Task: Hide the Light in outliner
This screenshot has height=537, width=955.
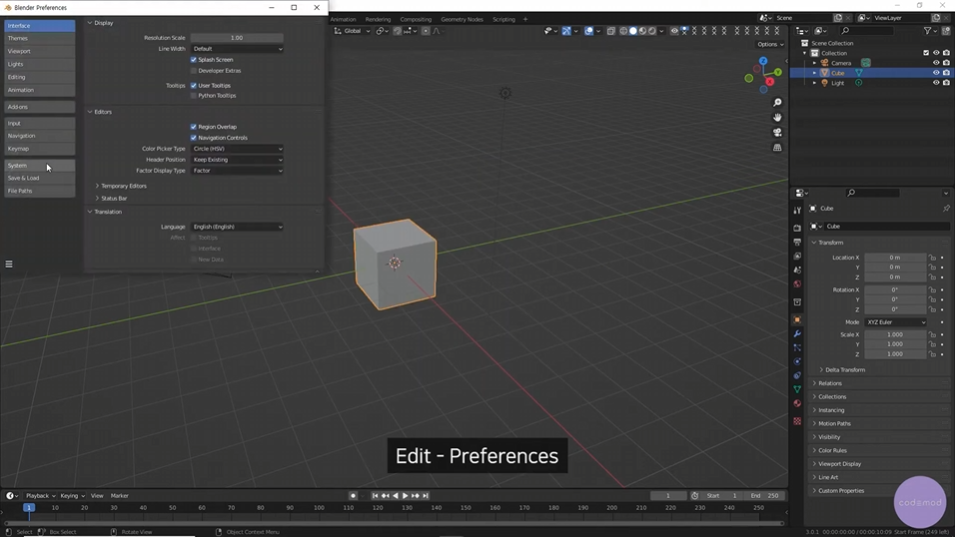Action: point(936,83)
